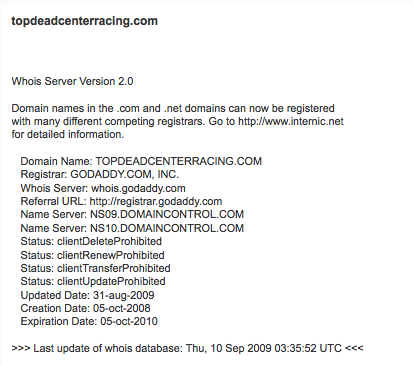Click the Whois Server Version 2.0 line

72,81
